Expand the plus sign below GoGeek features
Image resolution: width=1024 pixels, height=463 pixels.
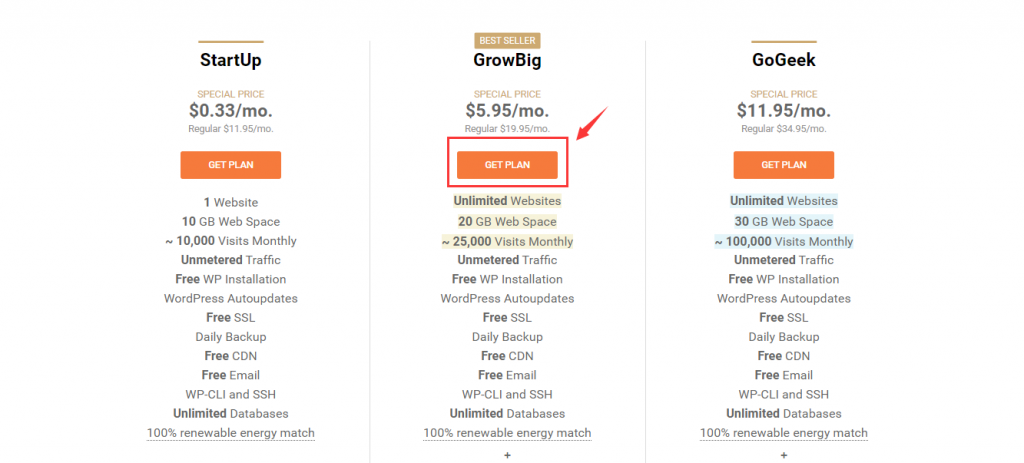[x=783, y=455]
